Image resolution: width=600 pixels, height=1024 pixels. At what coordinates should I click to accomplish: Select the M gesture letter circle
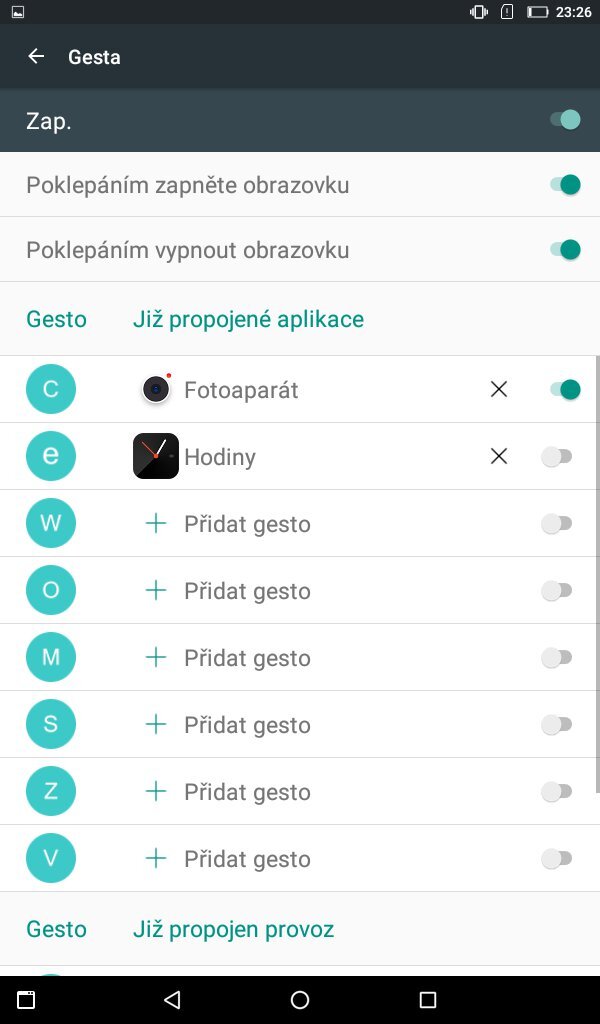(51, 657)
